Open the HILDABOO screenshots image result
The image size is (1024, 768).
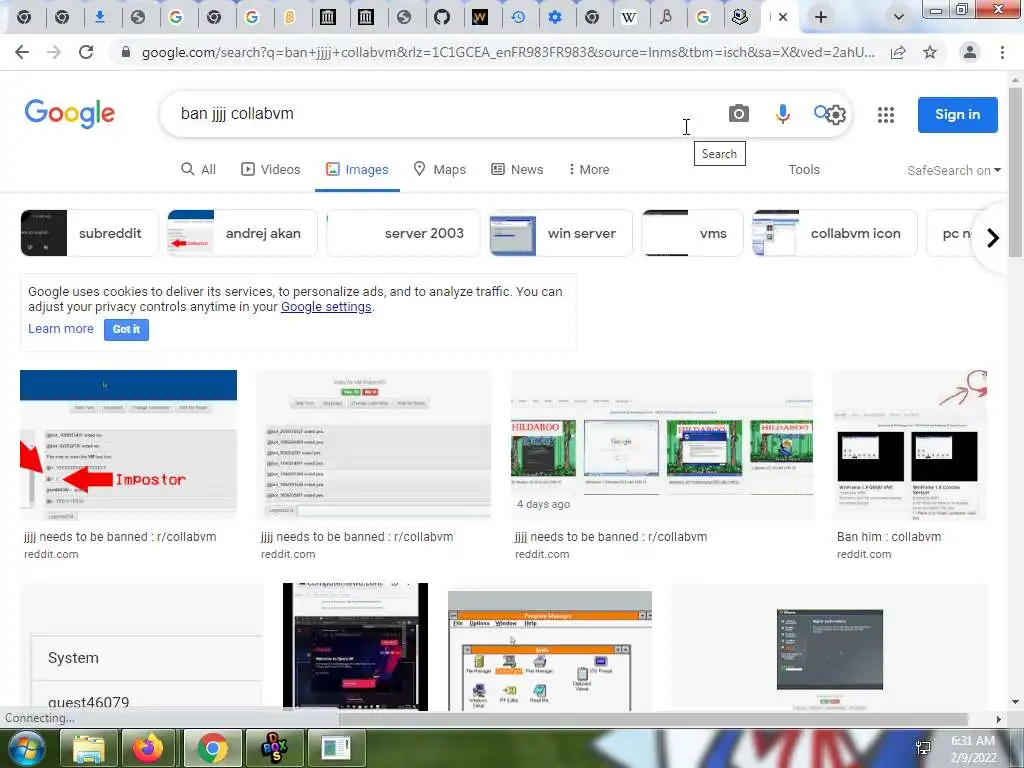pos(662,445)
